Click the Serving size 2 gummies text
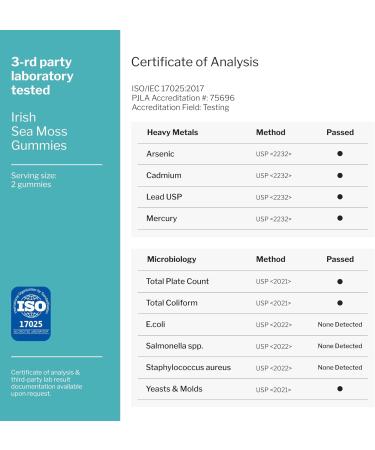The image size is (375, 450). pos(33,180)
